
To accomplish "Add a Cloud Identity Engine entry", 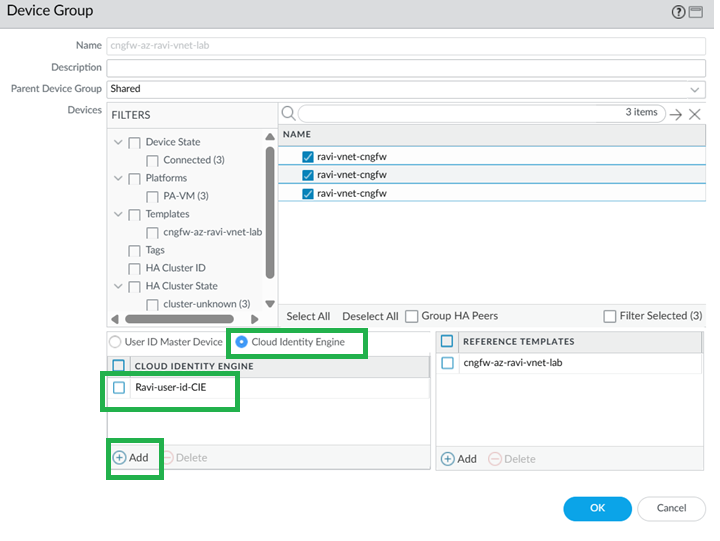I will pyautogui.click(x=131, y=457).
